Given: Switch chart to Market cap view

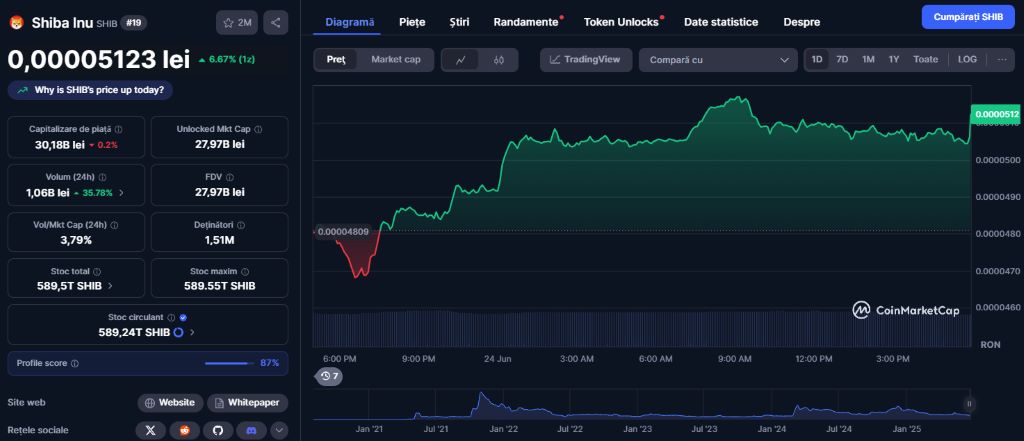Looking at the screenshot, I should point(396,59).
